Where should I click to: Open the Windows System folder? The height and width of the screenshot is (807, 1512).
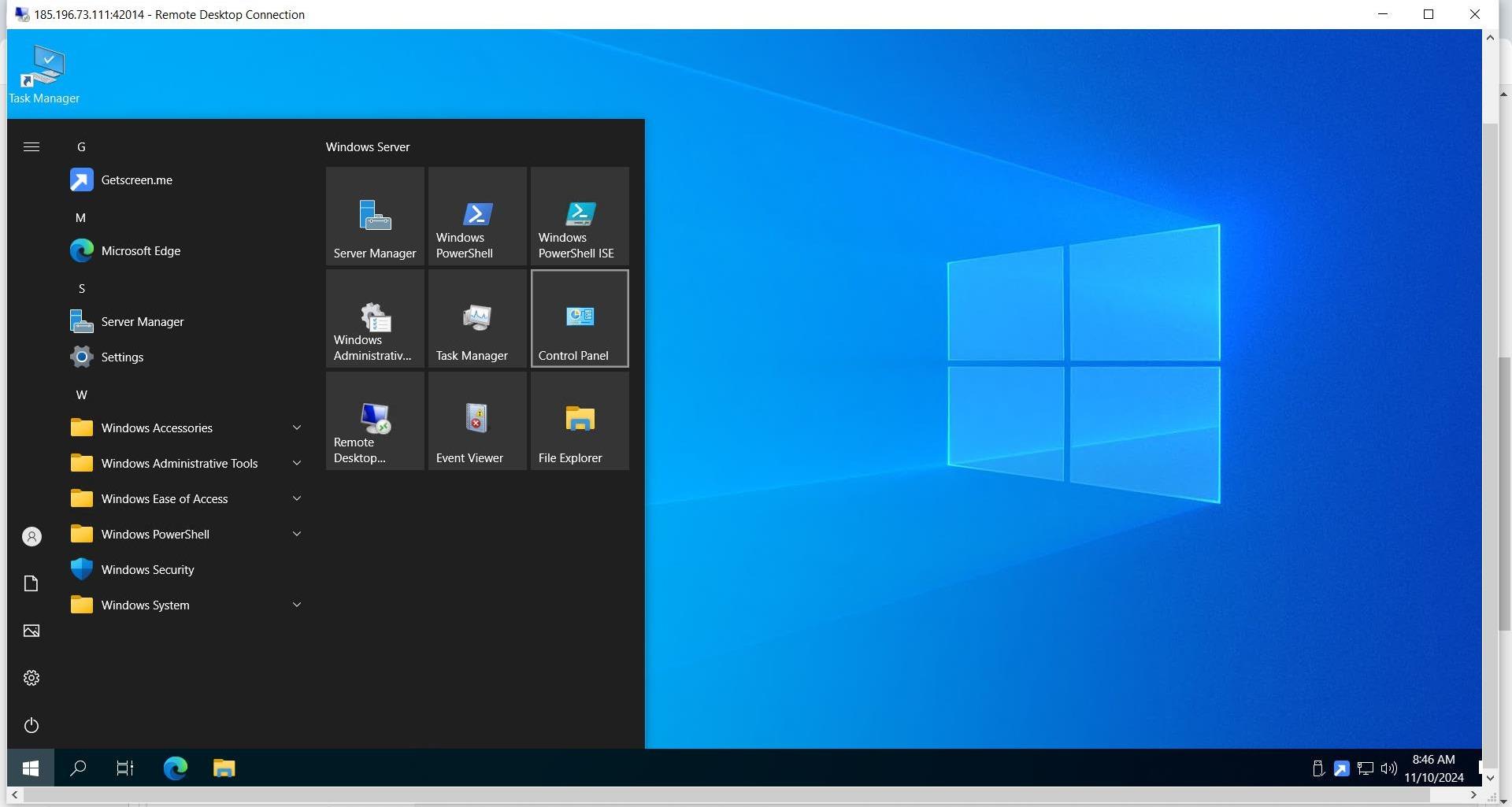(186, 605)
